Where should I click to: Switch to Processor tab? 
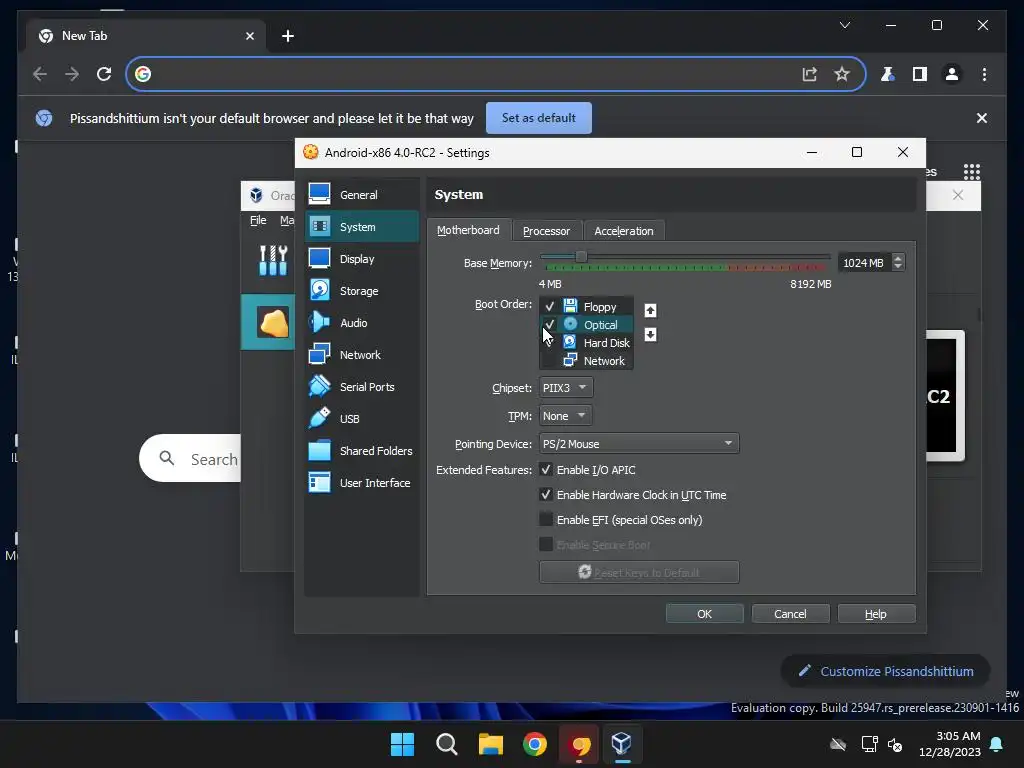tap(547, 231)
